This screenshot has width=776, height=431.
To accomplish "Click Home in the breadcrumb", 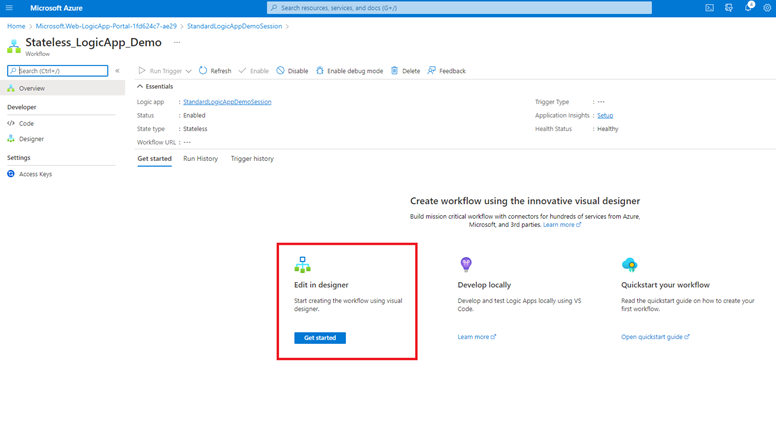I will point(16,26).
